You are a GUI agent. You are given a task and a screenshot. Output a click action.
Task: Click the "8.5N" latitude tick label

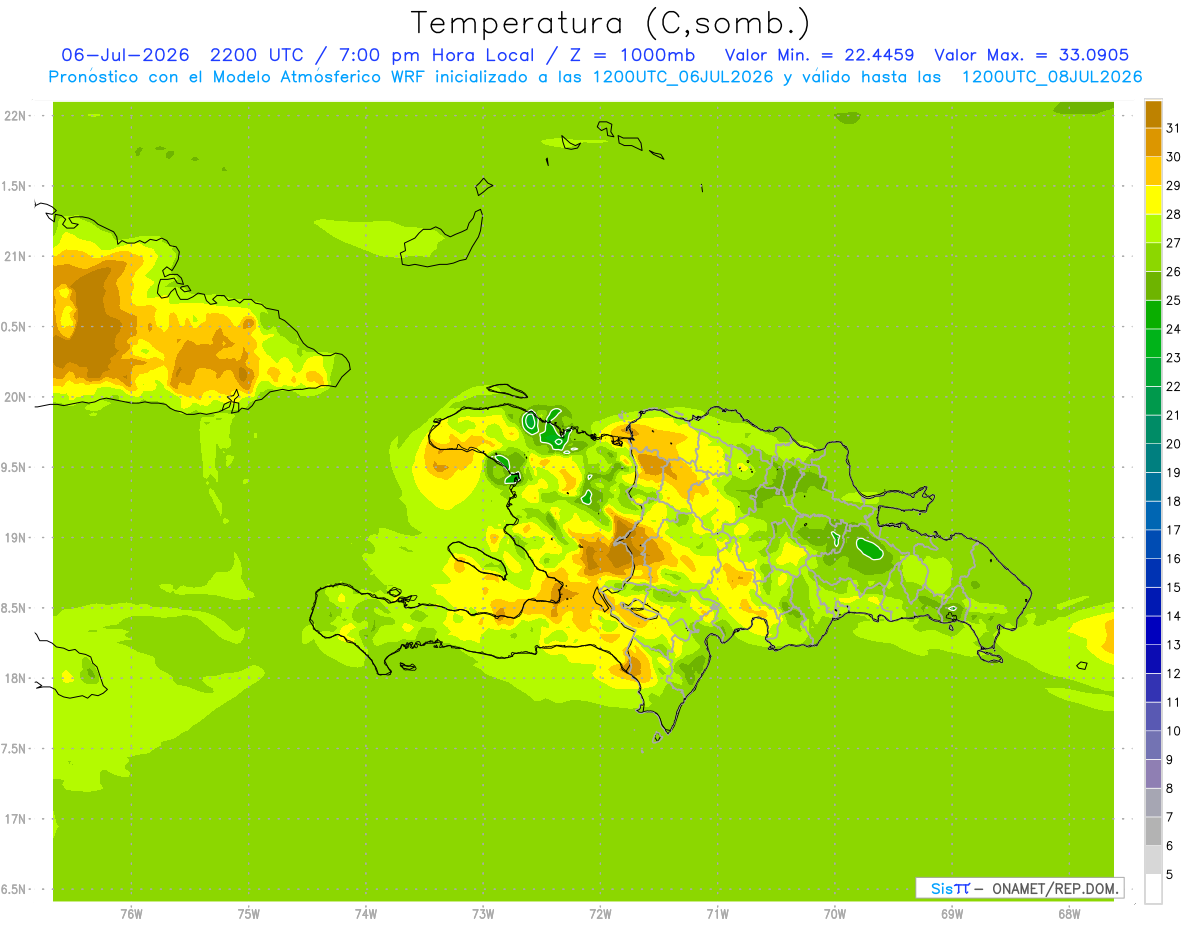[15, 608]
